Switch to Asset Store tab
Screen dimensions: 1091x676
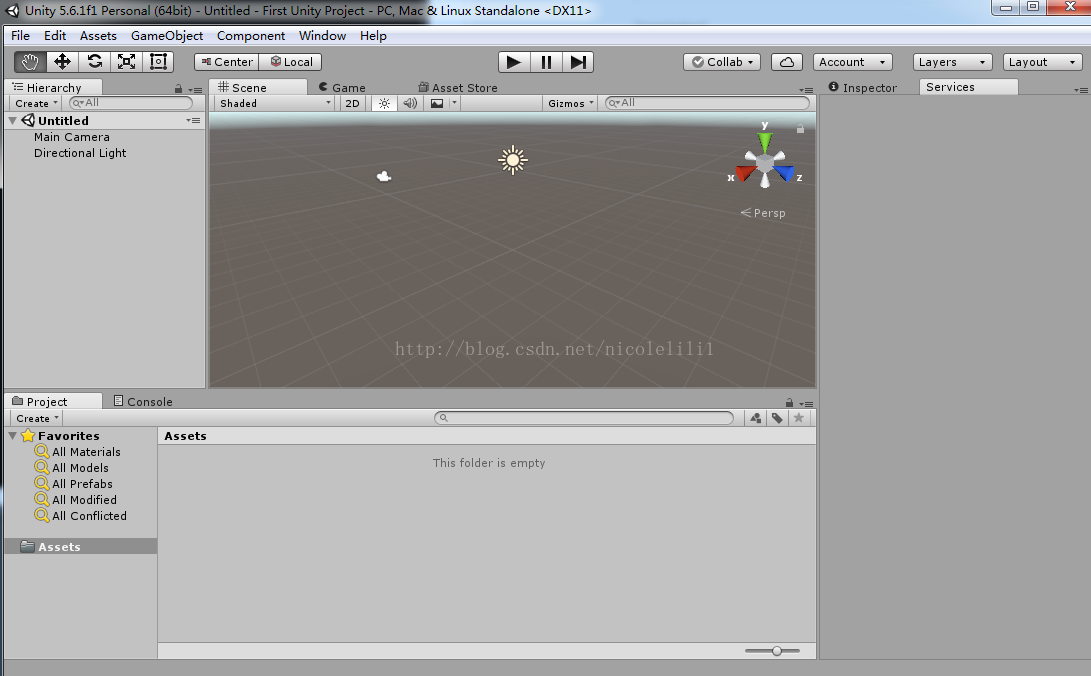click(458, 87)
